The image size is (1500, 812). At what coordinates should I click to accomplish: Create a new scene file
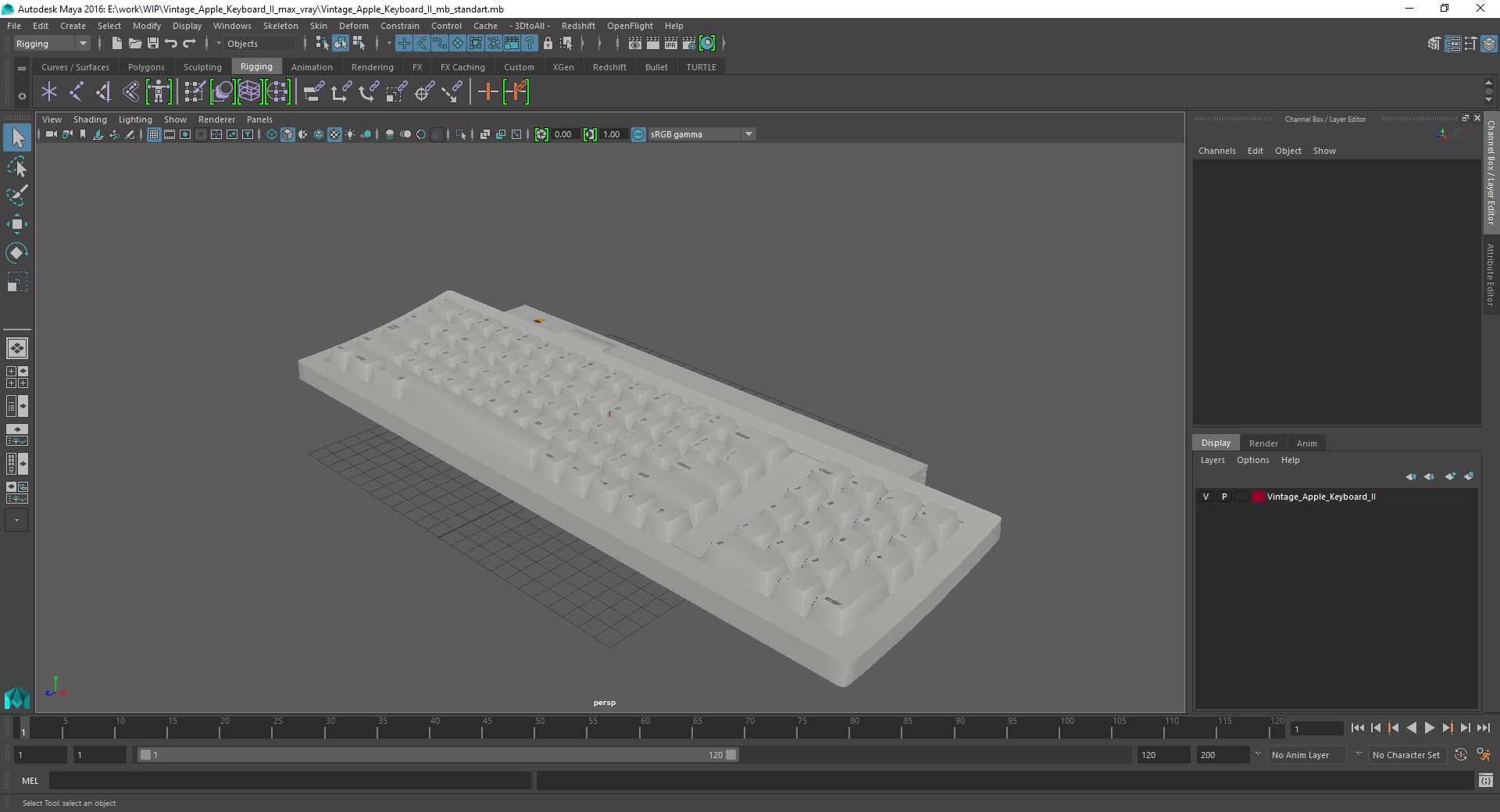(116, 44)
